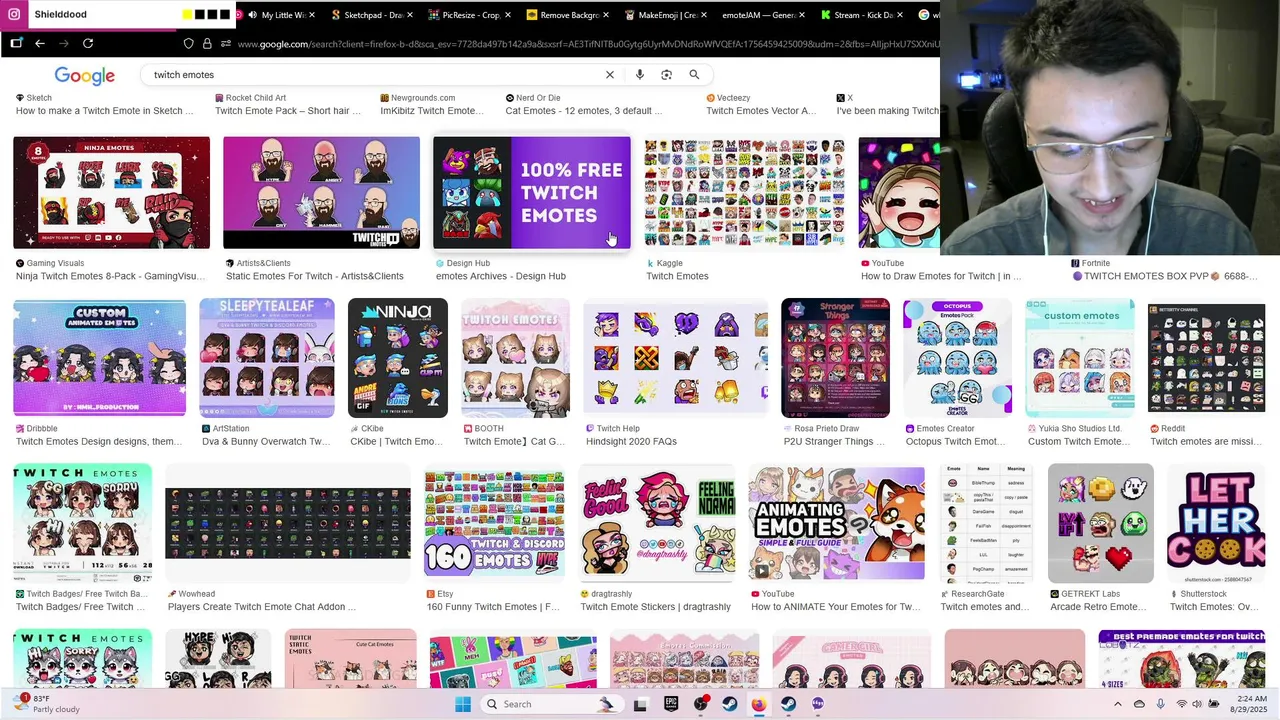Open Task View on the taskbar
Screen dimensions: 1280x720
640,704
